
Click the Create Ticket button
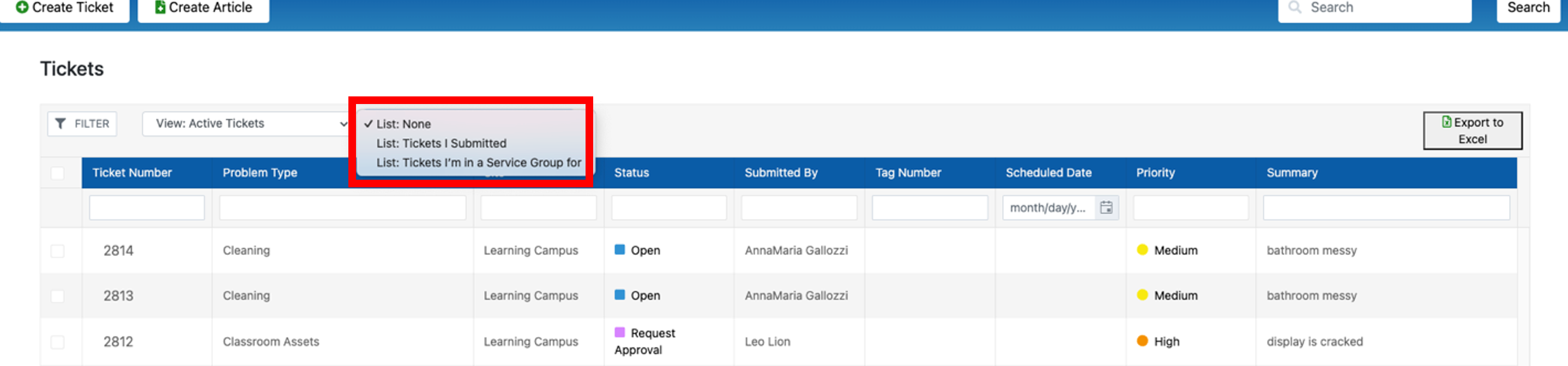click(64, 8)
